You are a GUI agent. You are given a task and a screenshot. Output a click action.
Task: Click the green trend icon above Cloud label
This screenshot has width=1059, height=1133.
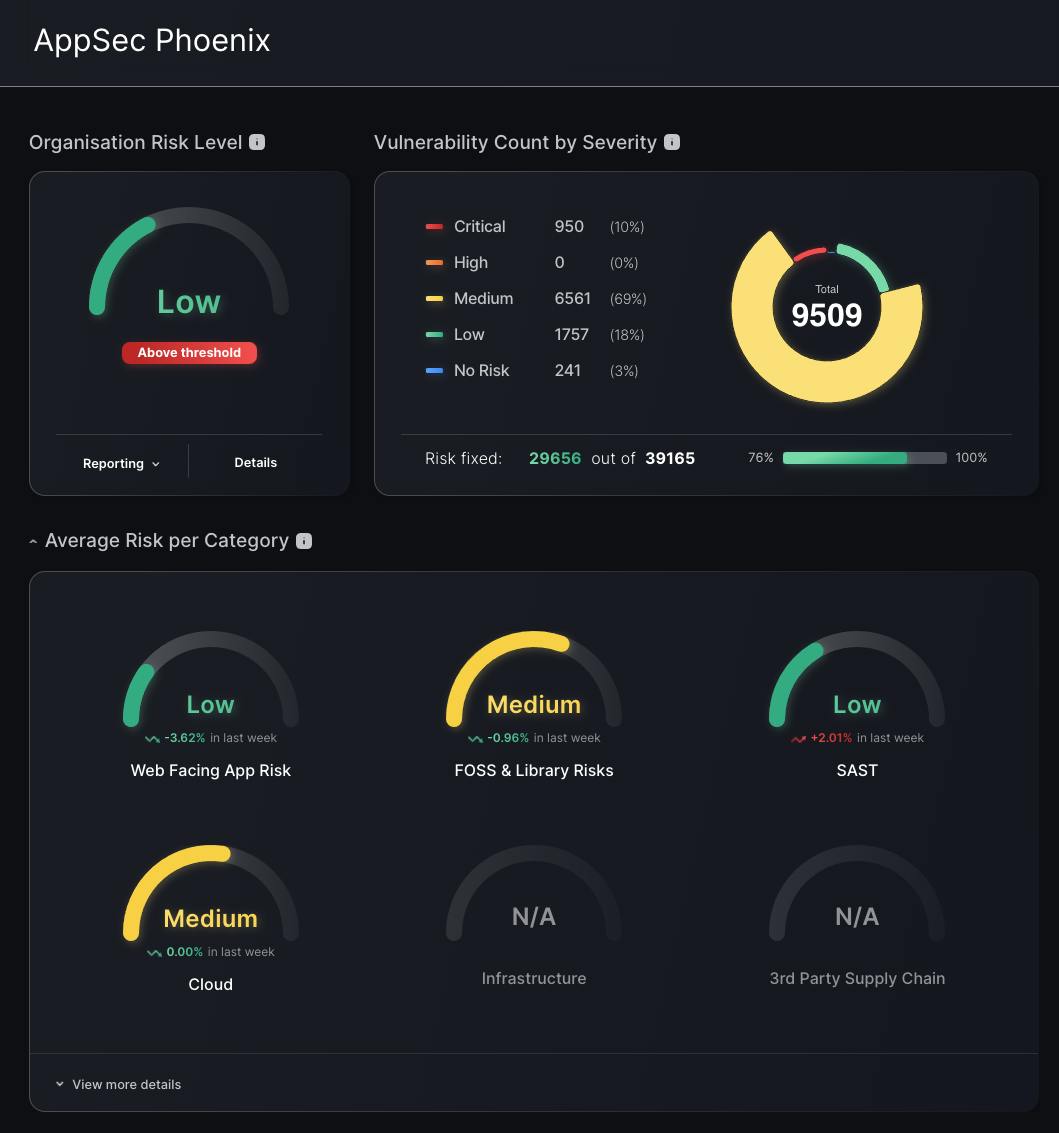(154, 952)
